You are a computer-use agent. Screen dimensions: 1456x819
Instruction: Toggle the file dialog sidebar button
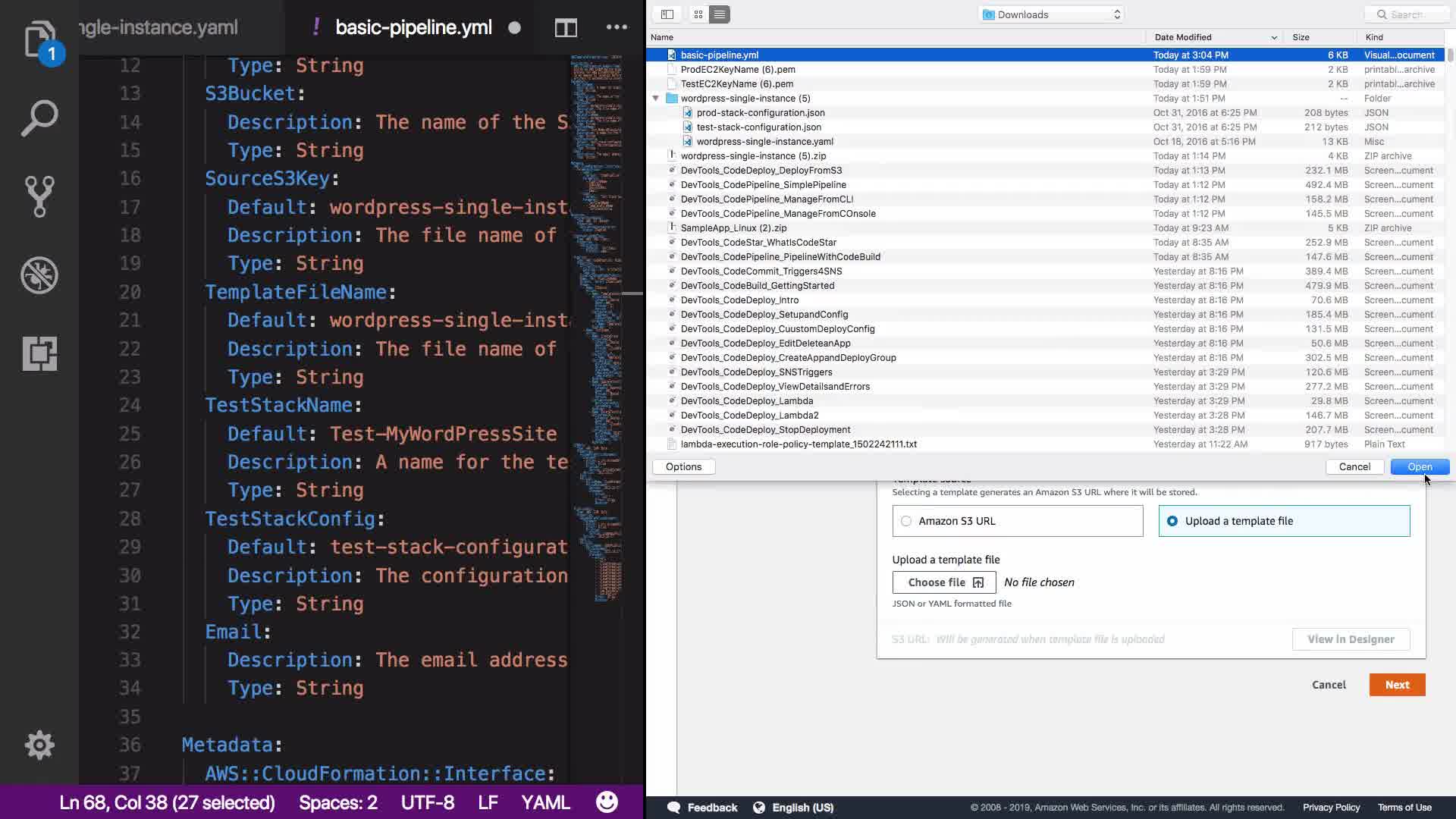point(667,14)
